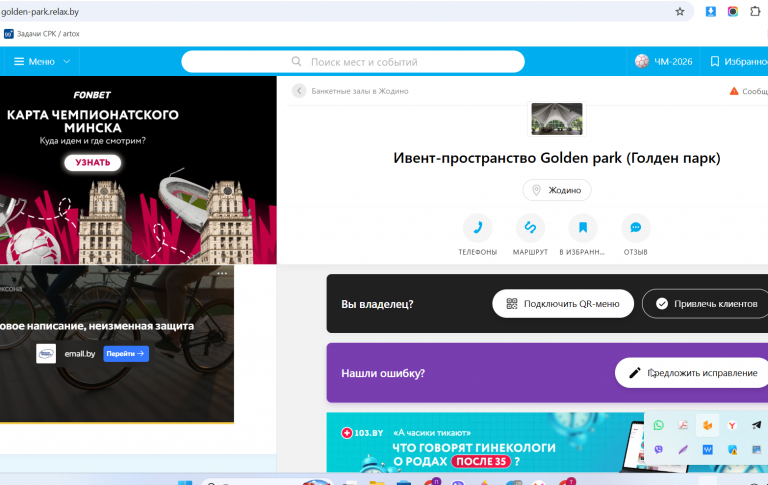Click the blue W tray icon
Screen dimensions: 768x485
coord(708,449)
